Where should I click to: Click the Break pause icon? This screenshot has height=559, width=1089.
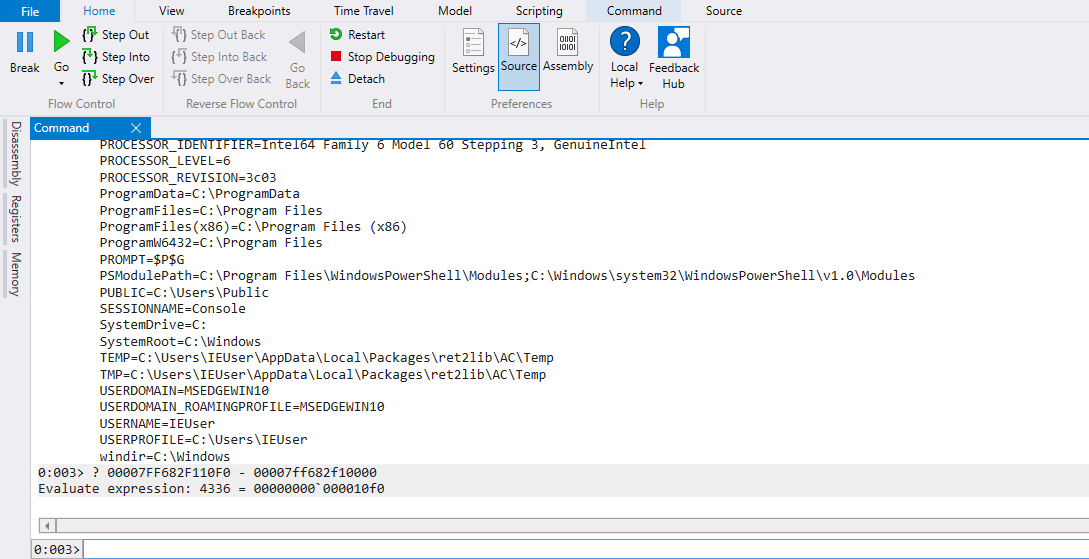pyautogui.click(x=25, y=43)
